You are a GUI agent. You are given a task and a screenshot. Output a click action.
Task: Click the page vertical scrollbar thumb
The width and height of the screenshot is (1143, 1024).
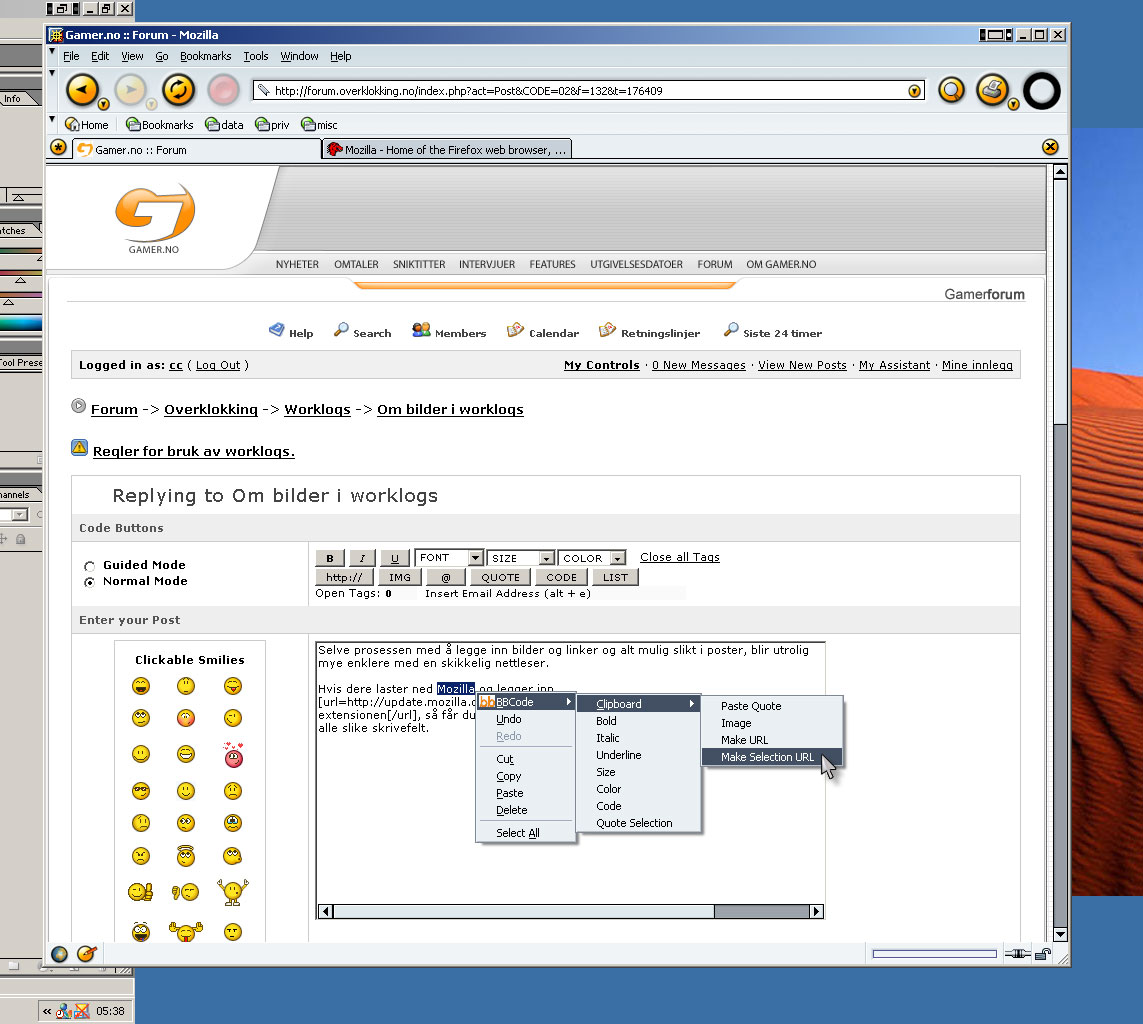1061,302
